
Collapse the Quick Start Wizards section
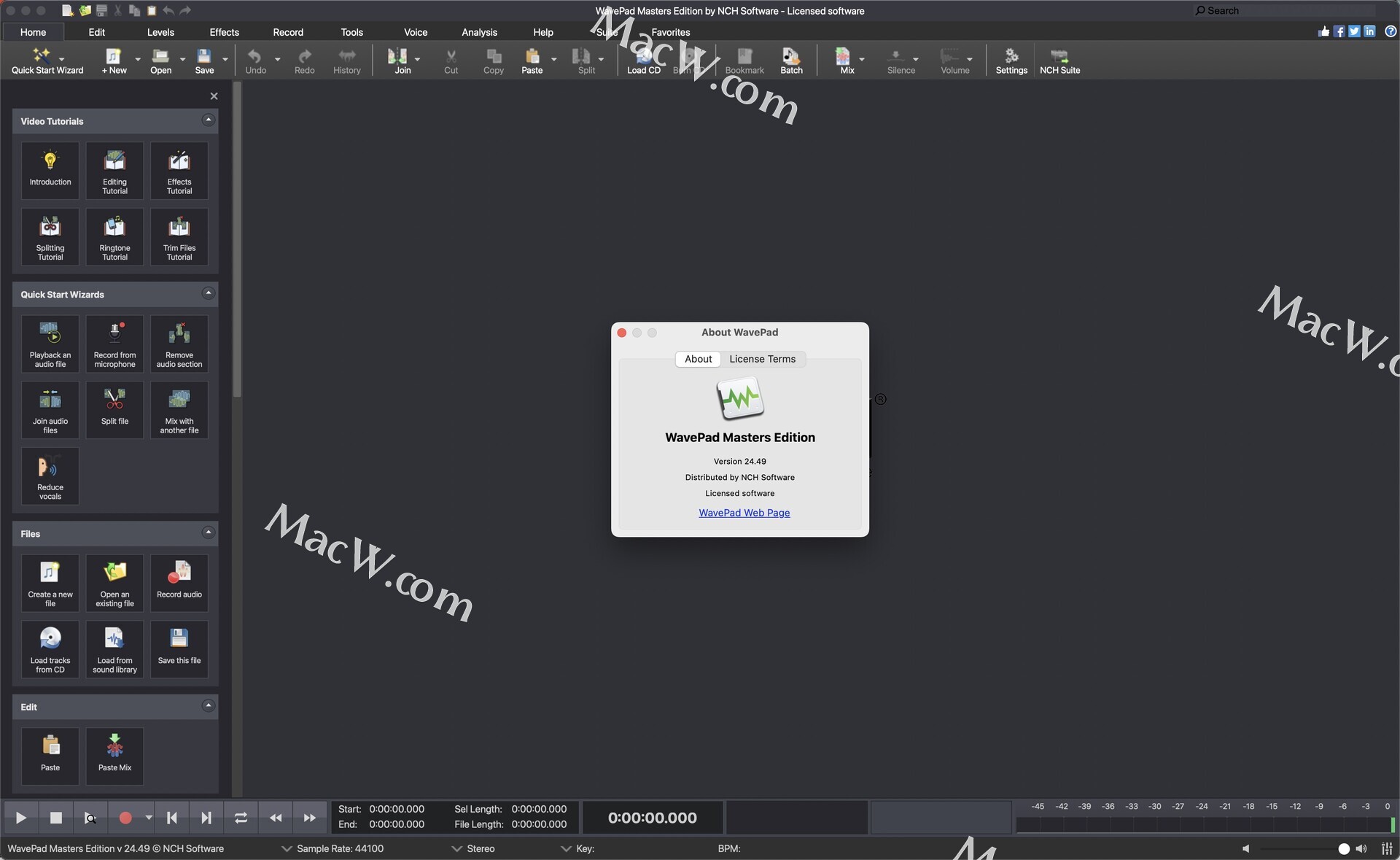click(209, 293)
